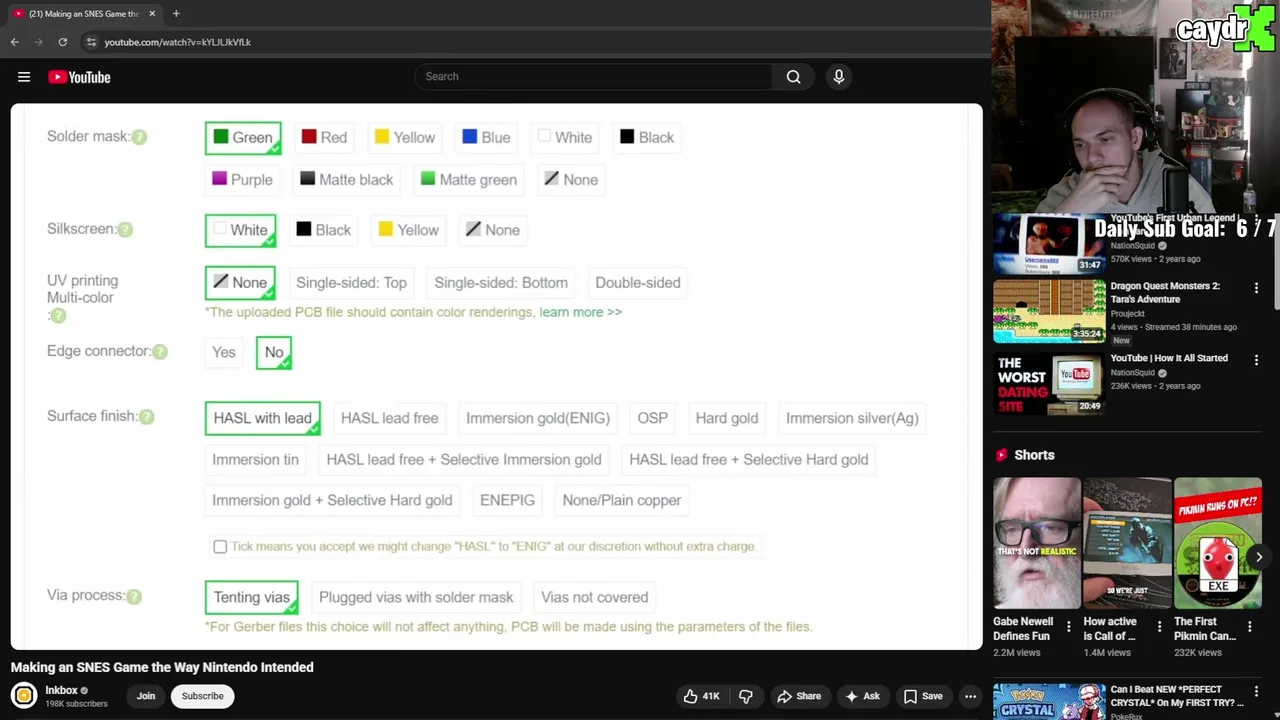
Task: Like the video with thumbs up
Action: click(701, 696)
